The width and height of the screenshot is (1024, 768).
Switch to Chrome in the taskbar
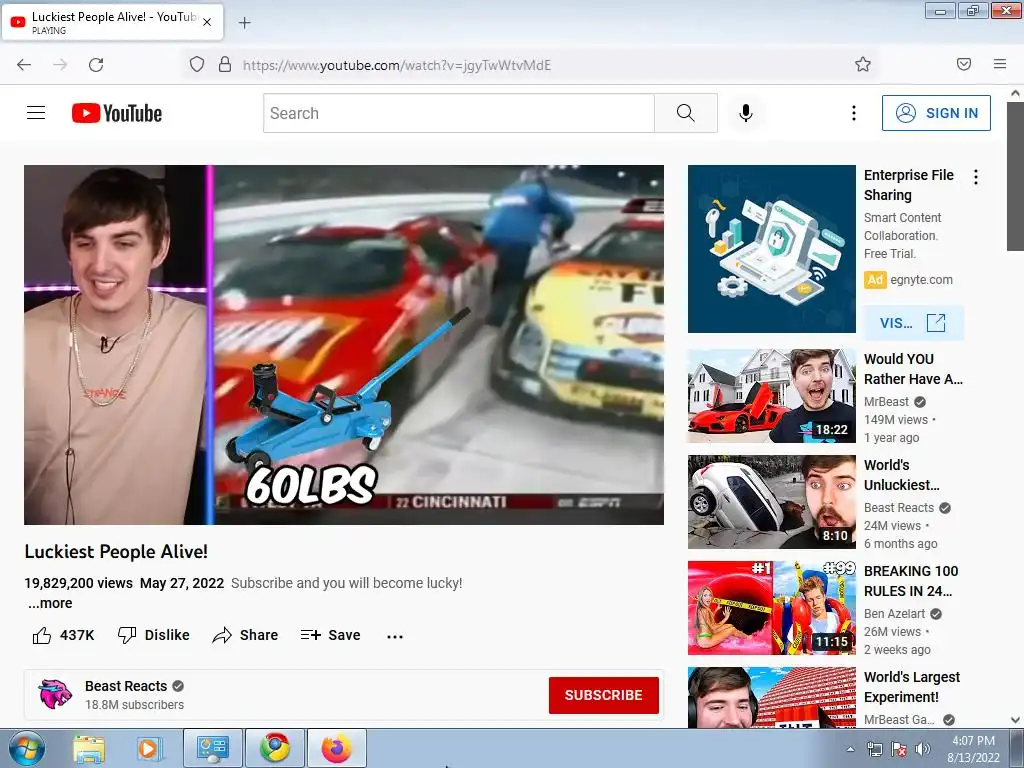[x=275, y=748]
